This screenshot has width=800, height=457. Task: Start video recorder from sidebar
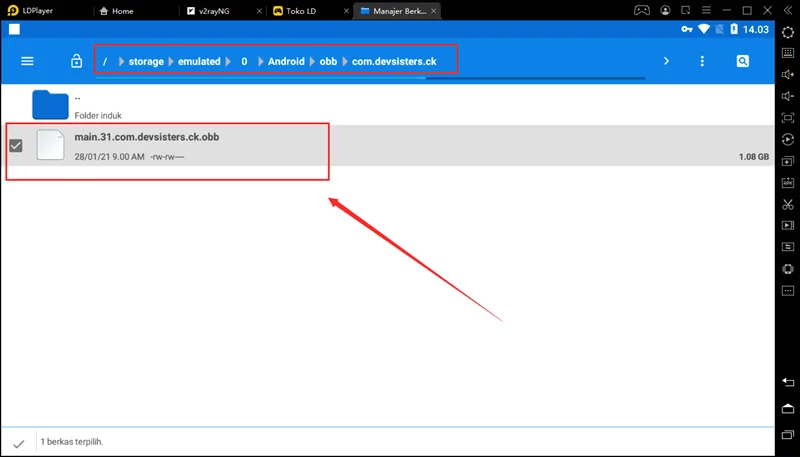(788, 225)
